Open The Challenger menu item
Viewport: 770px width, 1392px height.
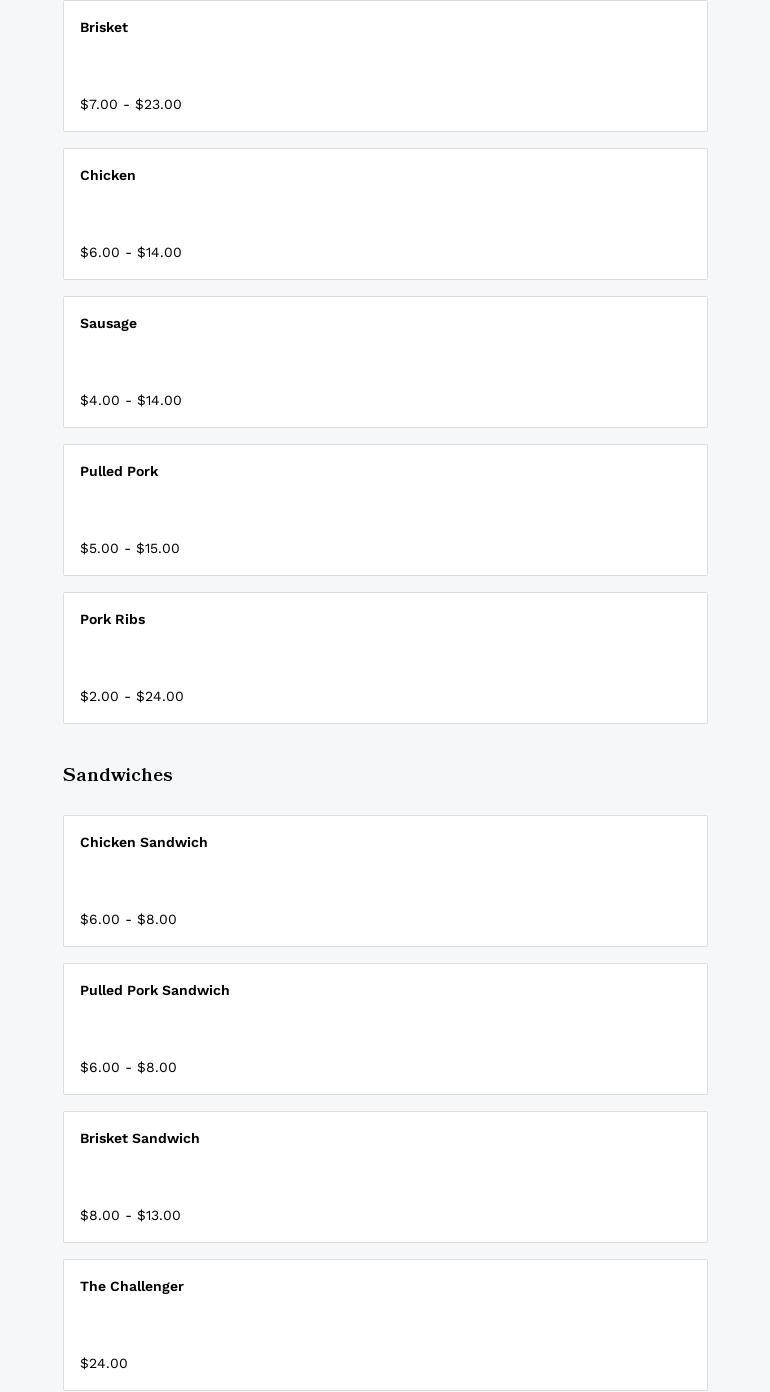(132, 1287)
